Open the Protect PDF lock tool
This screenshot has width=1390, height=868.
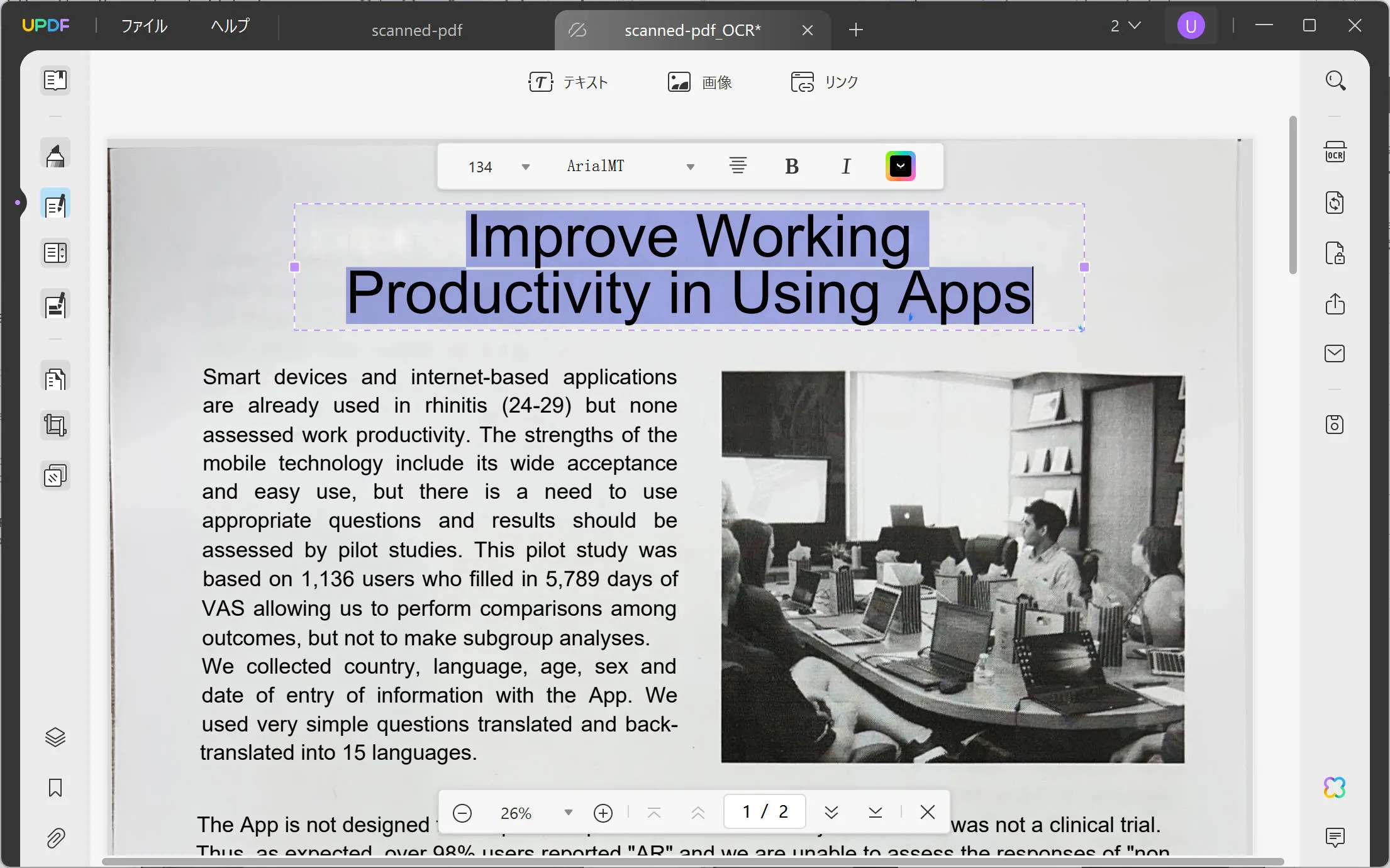click(x=1335, y=253)
